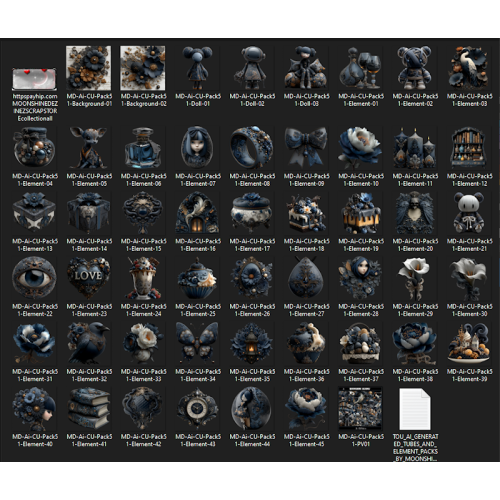
Task: Select the Element-11 candles file
Action: click(415, 148)
